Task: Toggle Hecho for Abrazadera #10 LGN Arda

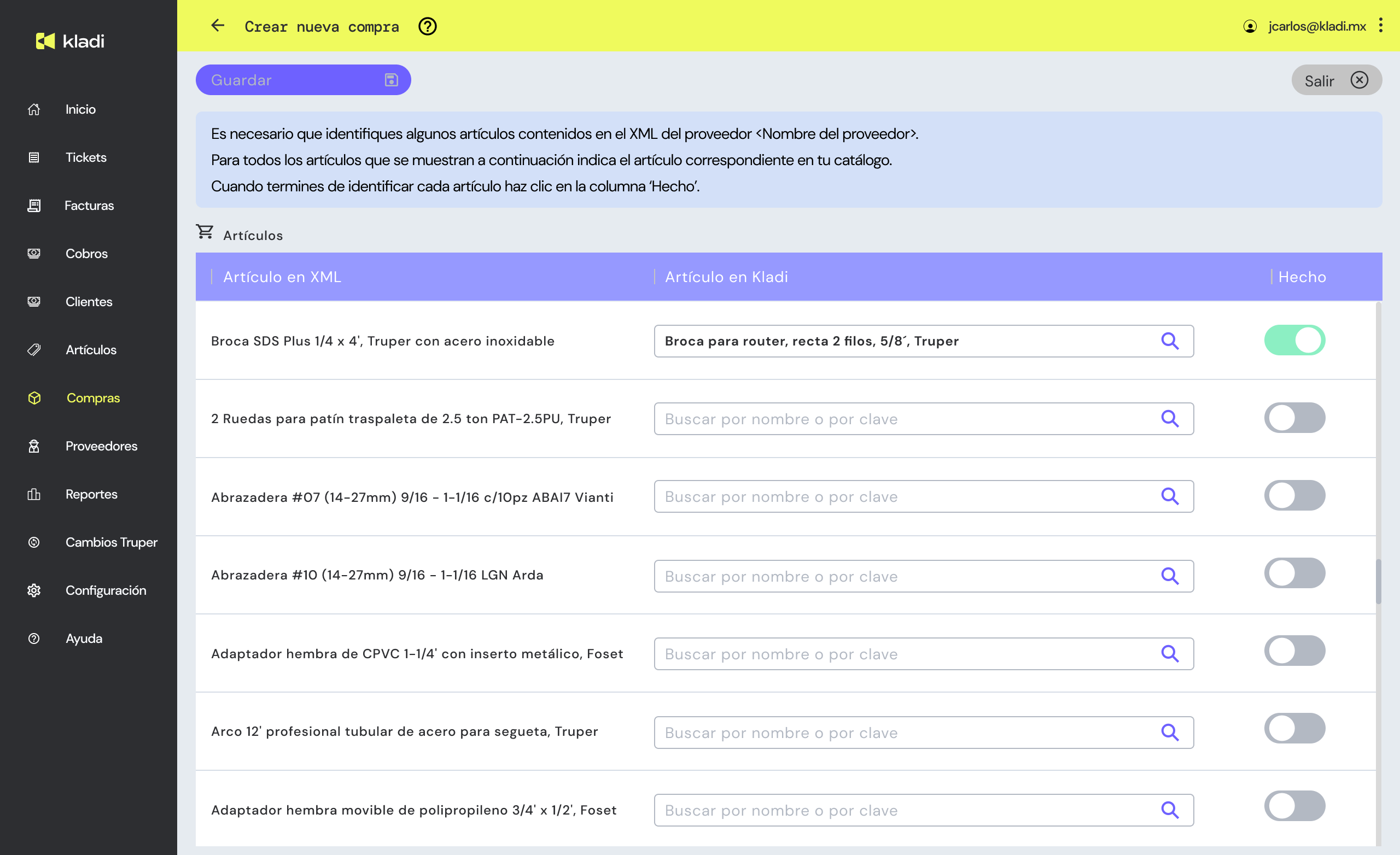Action: click(1294, 573)
